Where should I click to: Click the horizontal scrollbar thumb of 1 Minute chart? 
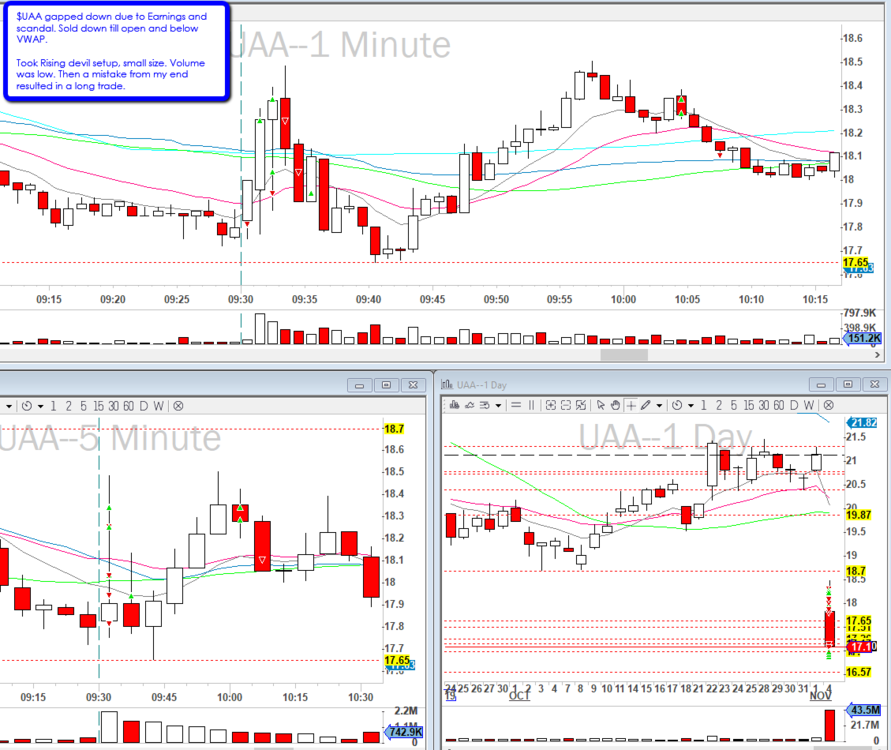(x=624, y=355)
